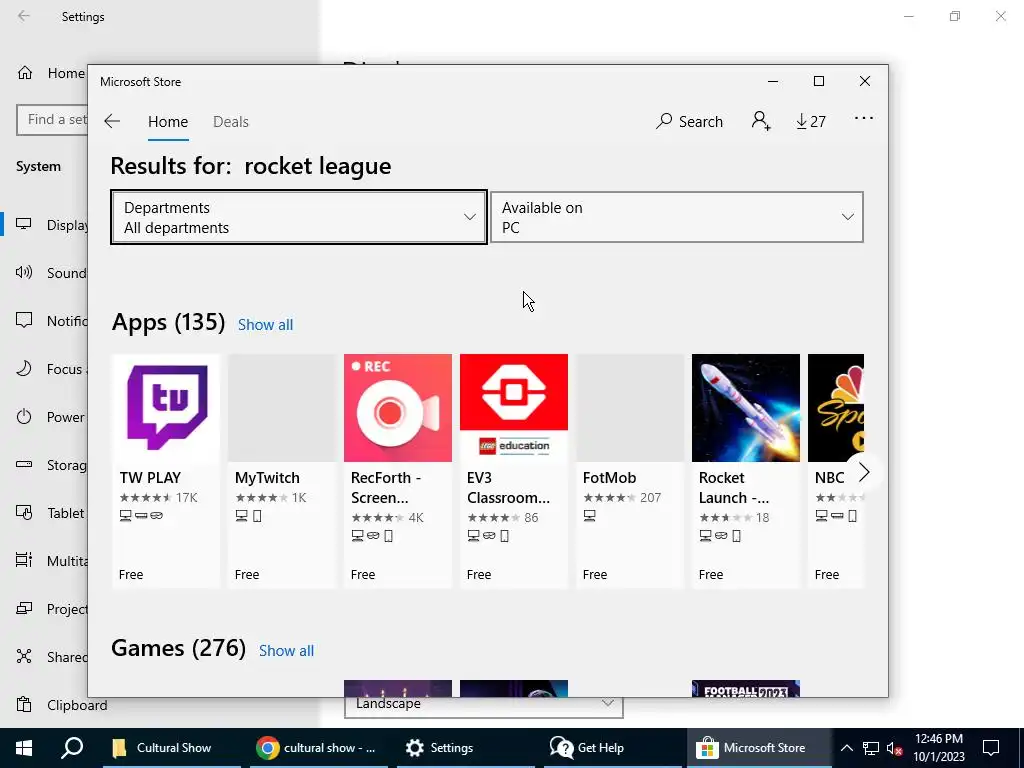Expand the Available on PC dropdown
Viewport: 1024px width, 768px height.
coord(677,217)
